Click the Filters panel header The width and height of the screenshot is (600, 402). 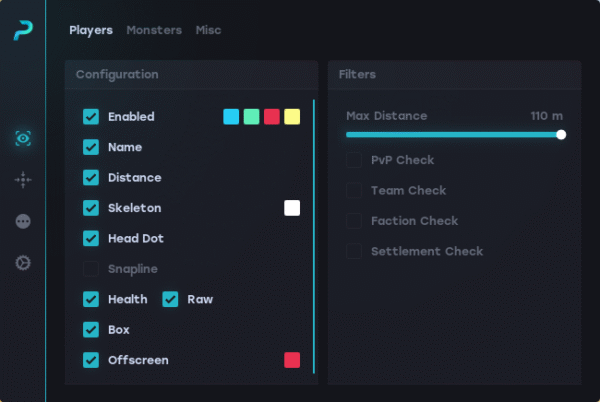coord(455,75)
